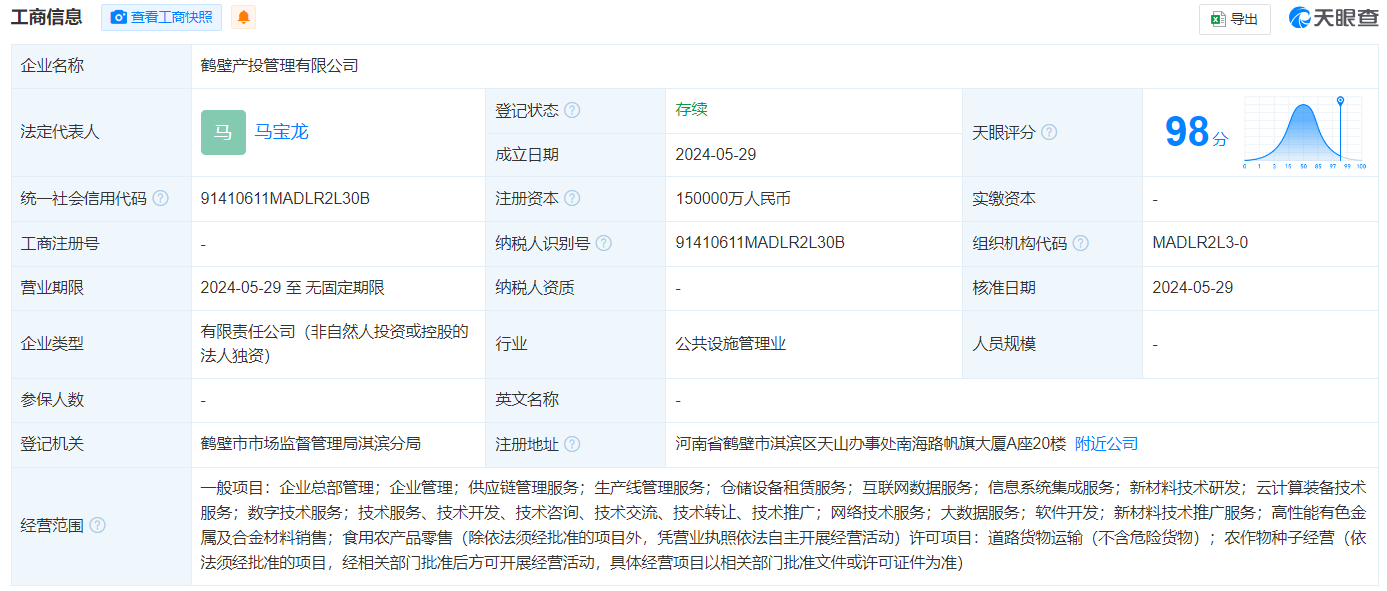1387x591 pixels.
Task: Click business term 2024-05-29 至 无固定期限
Action: 293,287
